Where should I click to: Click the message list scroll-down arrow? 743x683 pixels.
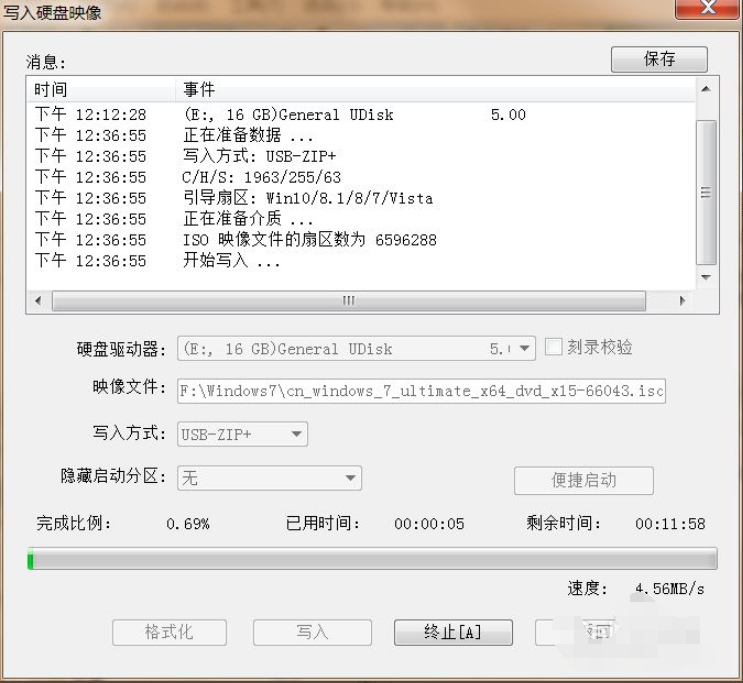(x=706, y=277)
